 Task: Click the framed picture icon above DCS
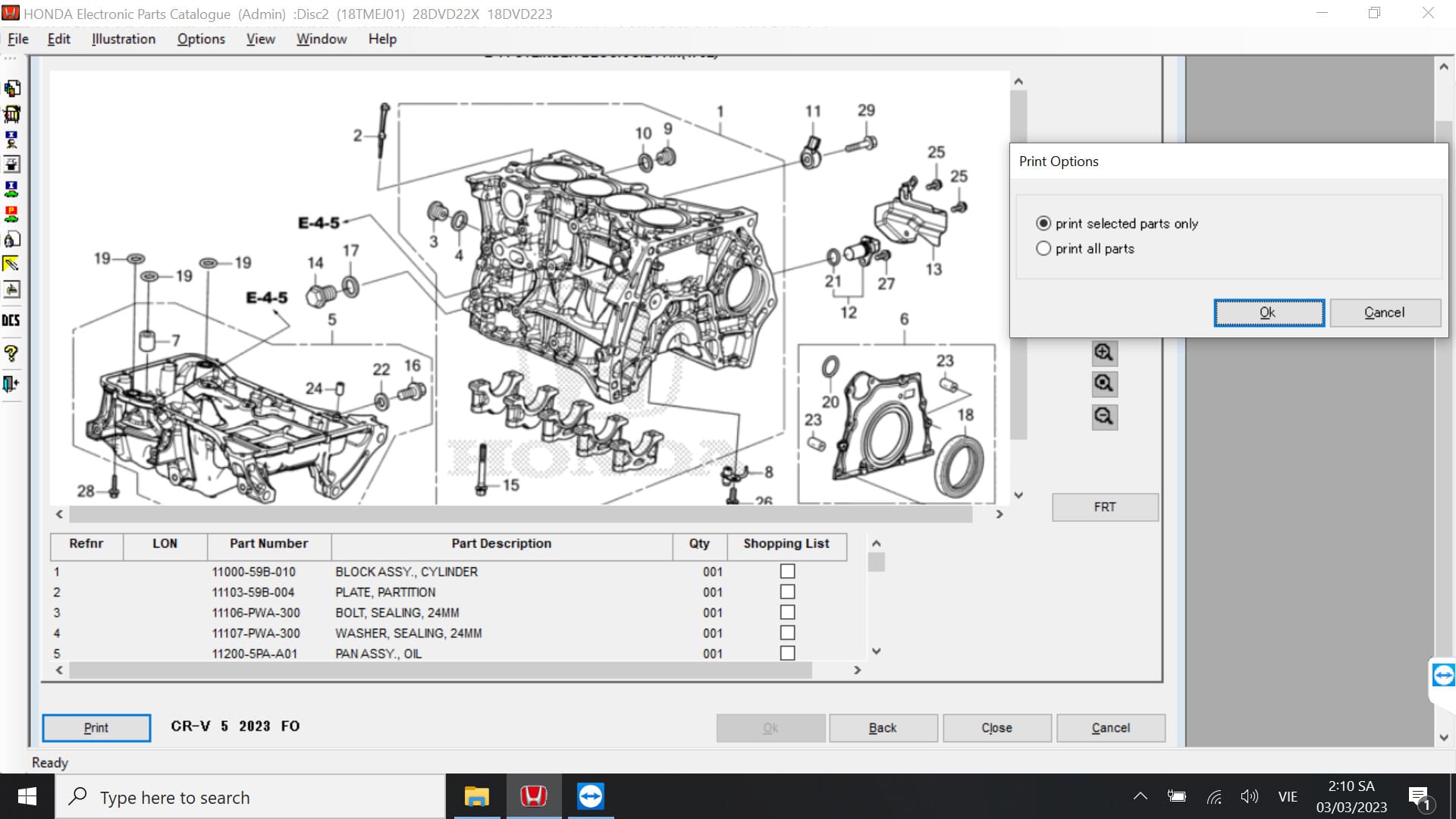(x=11, y=289)
